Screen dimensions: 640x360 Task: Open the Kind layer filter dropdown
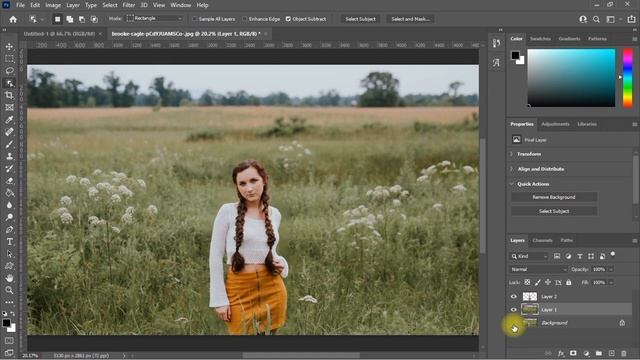[x=529, y=256]
